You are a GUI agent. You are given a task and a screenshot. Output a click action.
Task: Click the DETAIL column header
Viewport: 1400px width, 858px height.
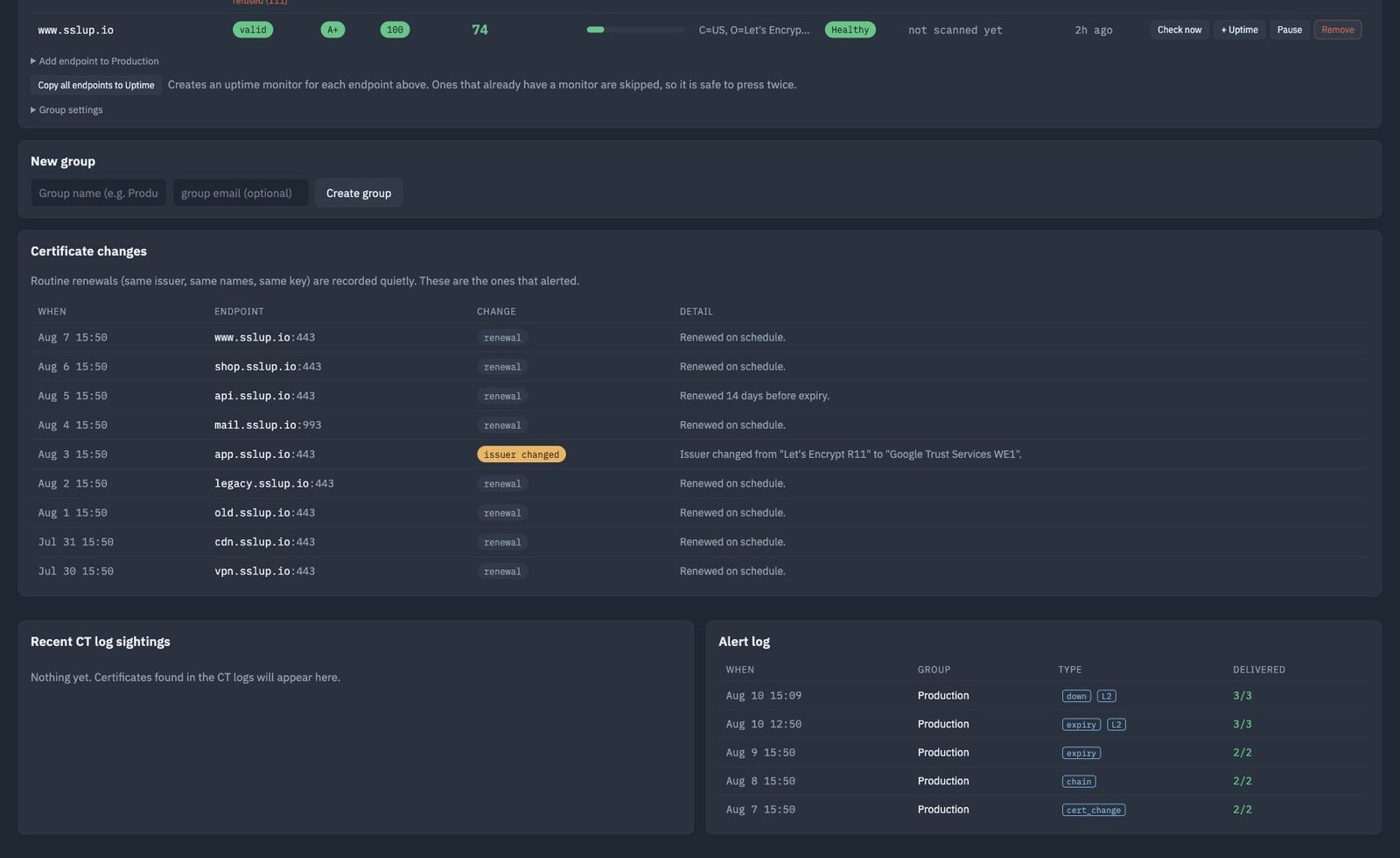696,312
